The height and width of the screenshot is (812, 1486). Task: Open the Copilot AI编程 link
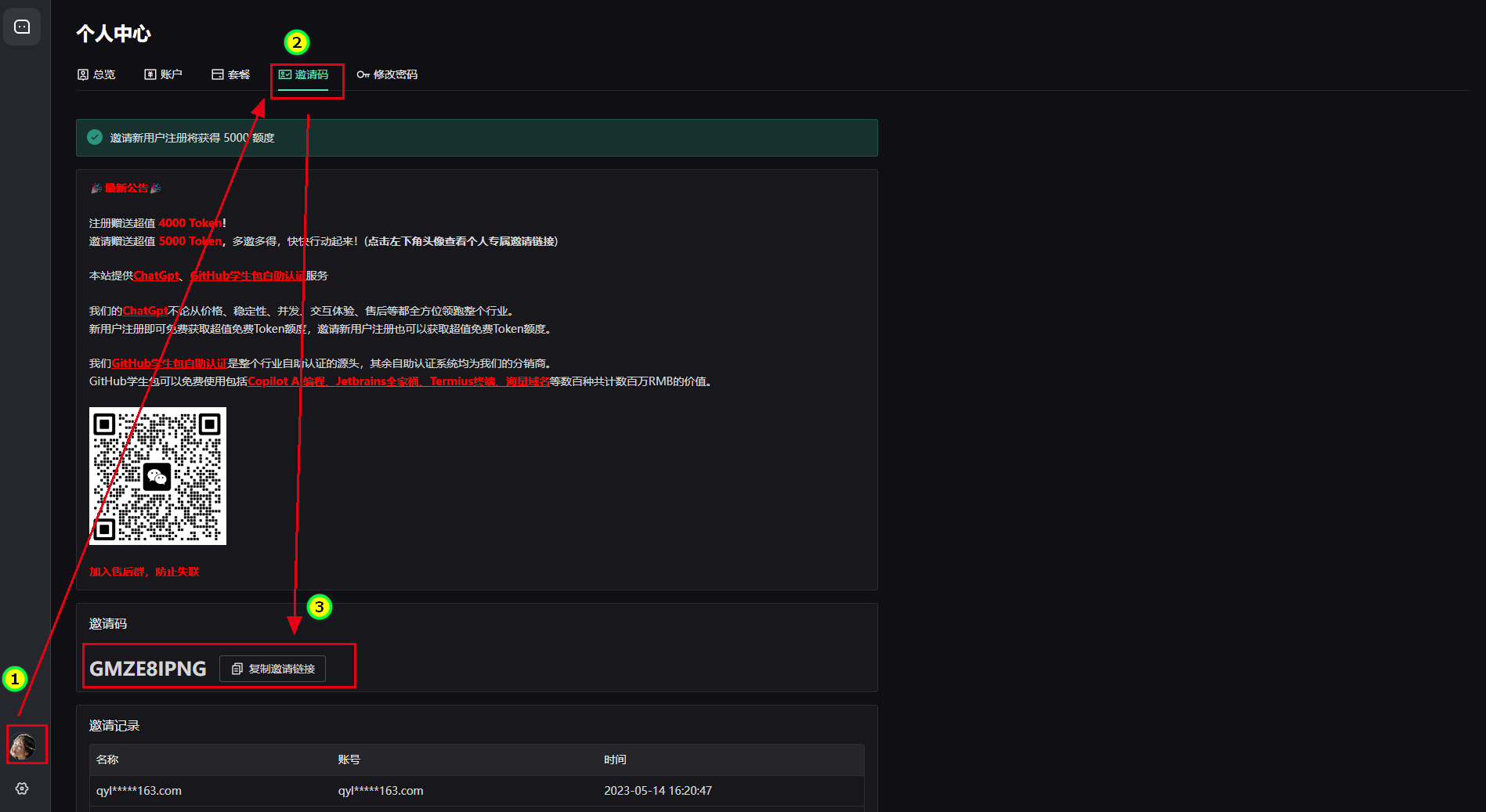click(x=287, y=381)
